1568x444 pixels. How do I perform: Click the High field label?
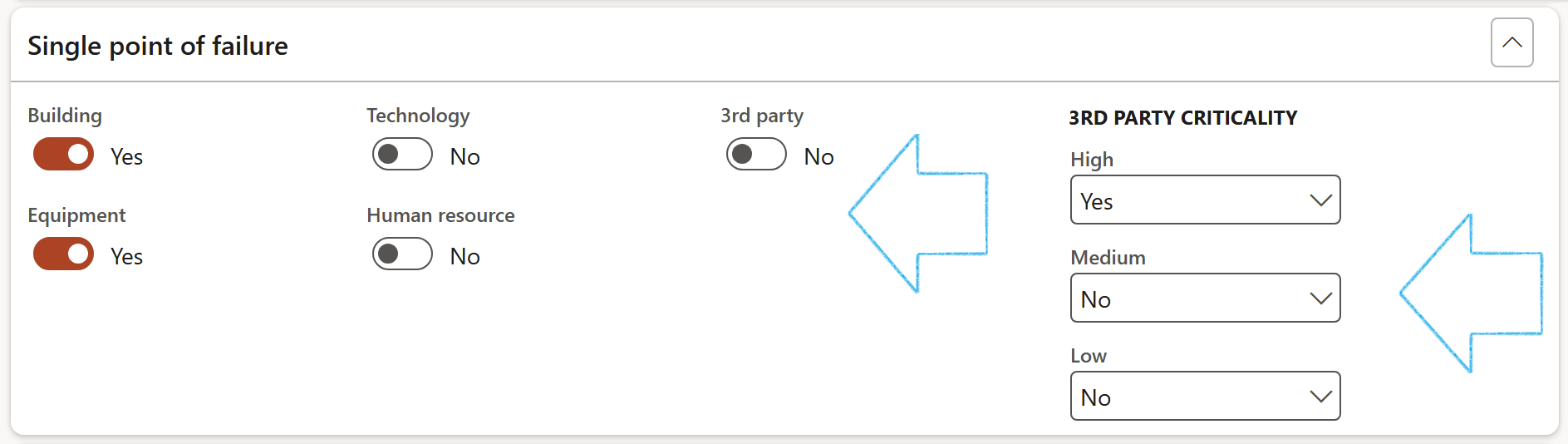pos(1092,160)
